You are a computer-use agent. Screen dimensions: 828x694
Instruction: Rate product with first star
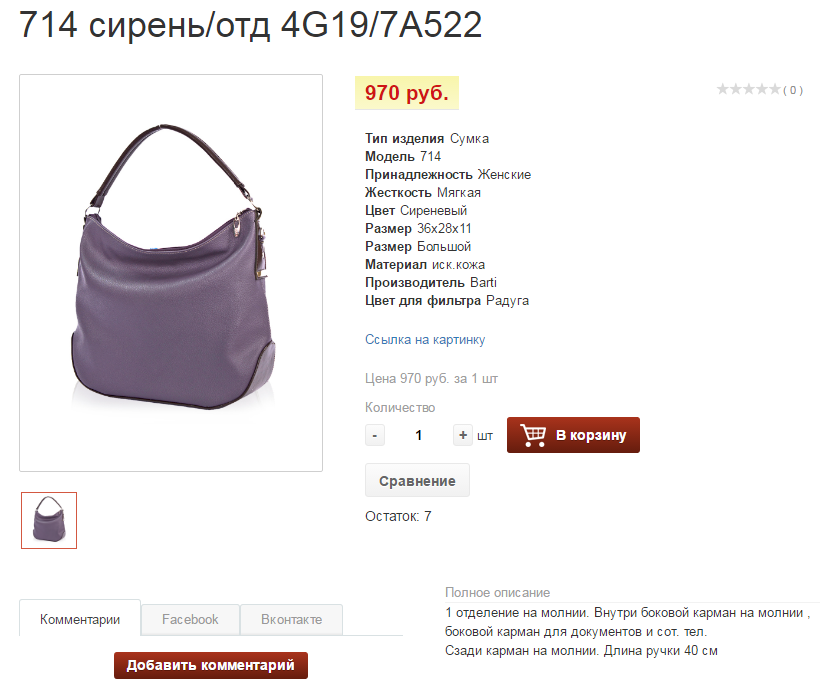tap(722, 89)
